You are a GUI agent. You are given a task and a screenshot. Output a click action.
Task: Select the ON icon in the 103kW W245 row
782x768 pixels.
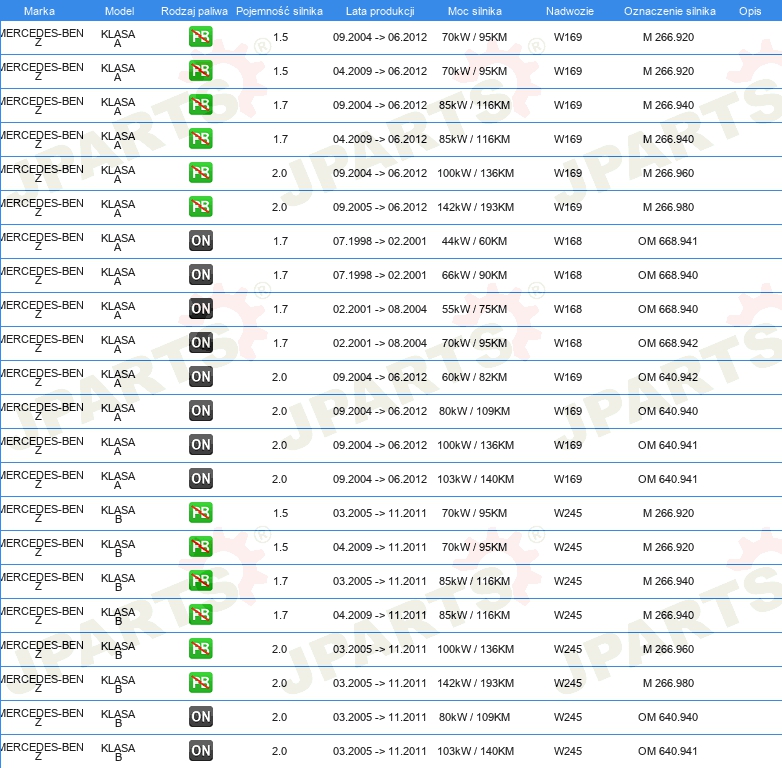pyautogui.click(x=200, y=751)
